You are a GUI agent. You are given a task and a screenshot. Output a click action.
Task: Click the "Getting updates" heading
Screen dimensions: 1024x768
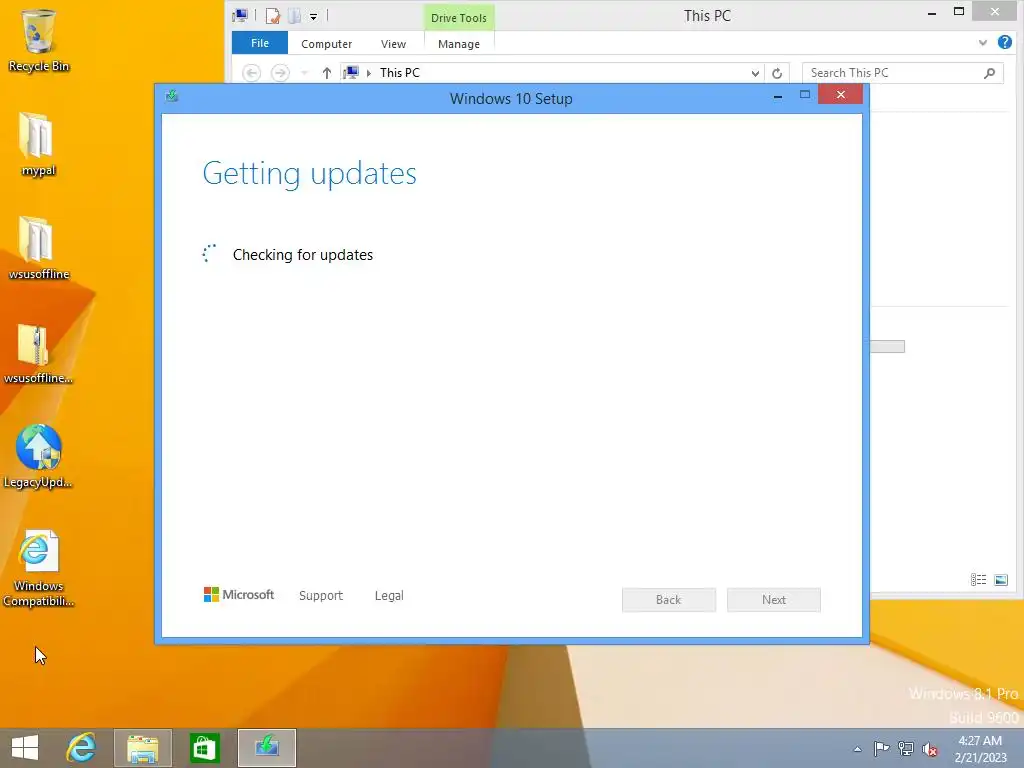coord(310,174)
